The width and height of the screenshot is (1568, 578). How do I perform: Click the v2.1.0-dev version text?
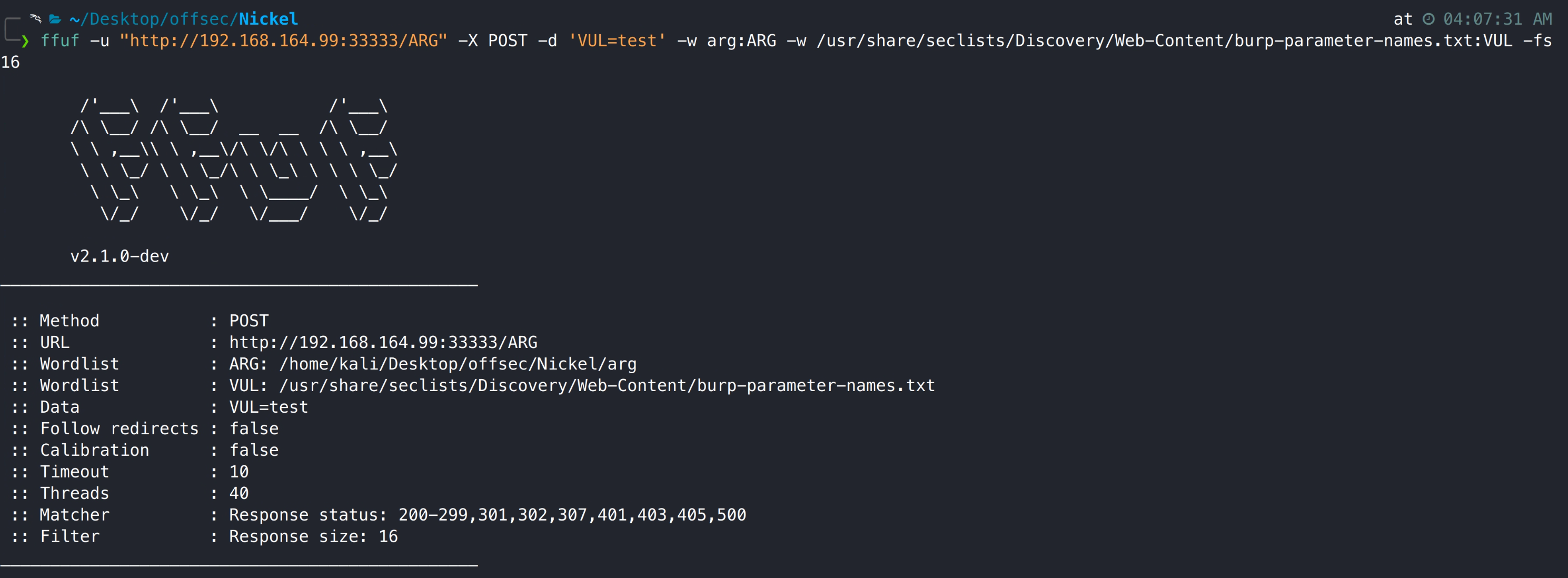[120, 256]
